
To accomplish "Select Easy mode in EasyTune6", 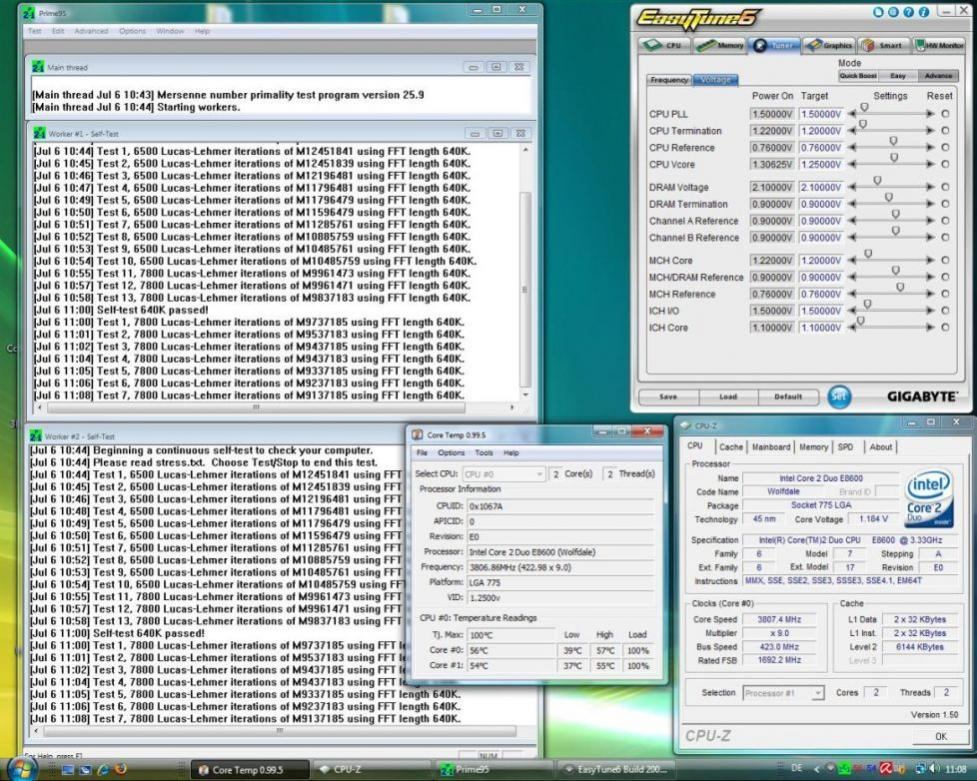I will (x=898, y=75).
